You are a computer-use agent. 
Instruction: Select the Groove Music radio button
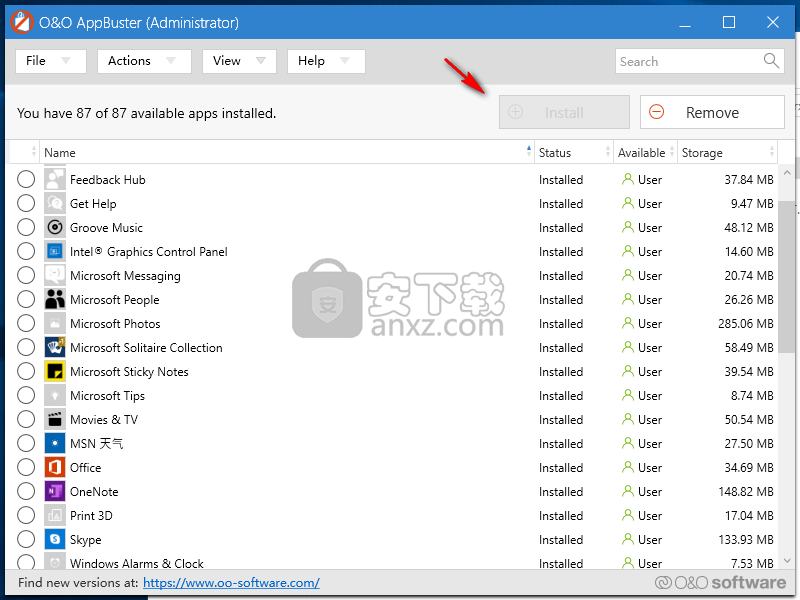click(x=26, y=227)
